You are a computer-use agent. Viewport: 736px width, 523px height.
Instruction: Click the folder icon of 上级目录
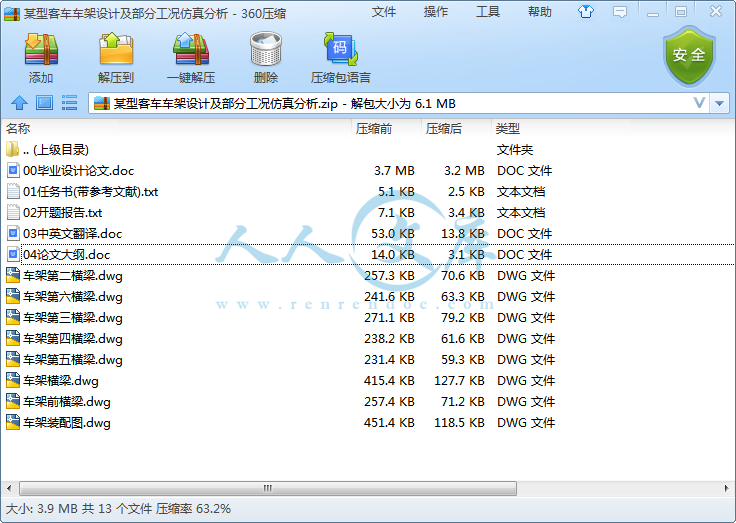click(13, 149)
